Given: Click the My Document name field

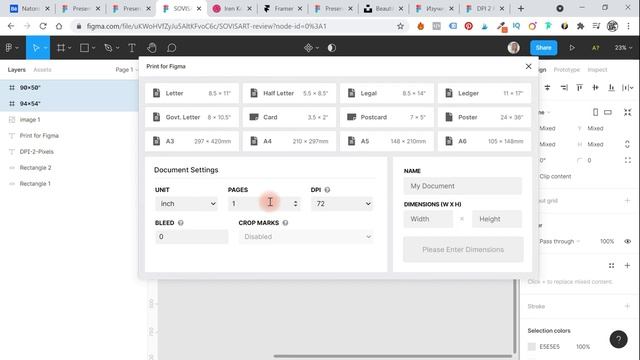Looking at the screenshot, I should tap(462, 186).
